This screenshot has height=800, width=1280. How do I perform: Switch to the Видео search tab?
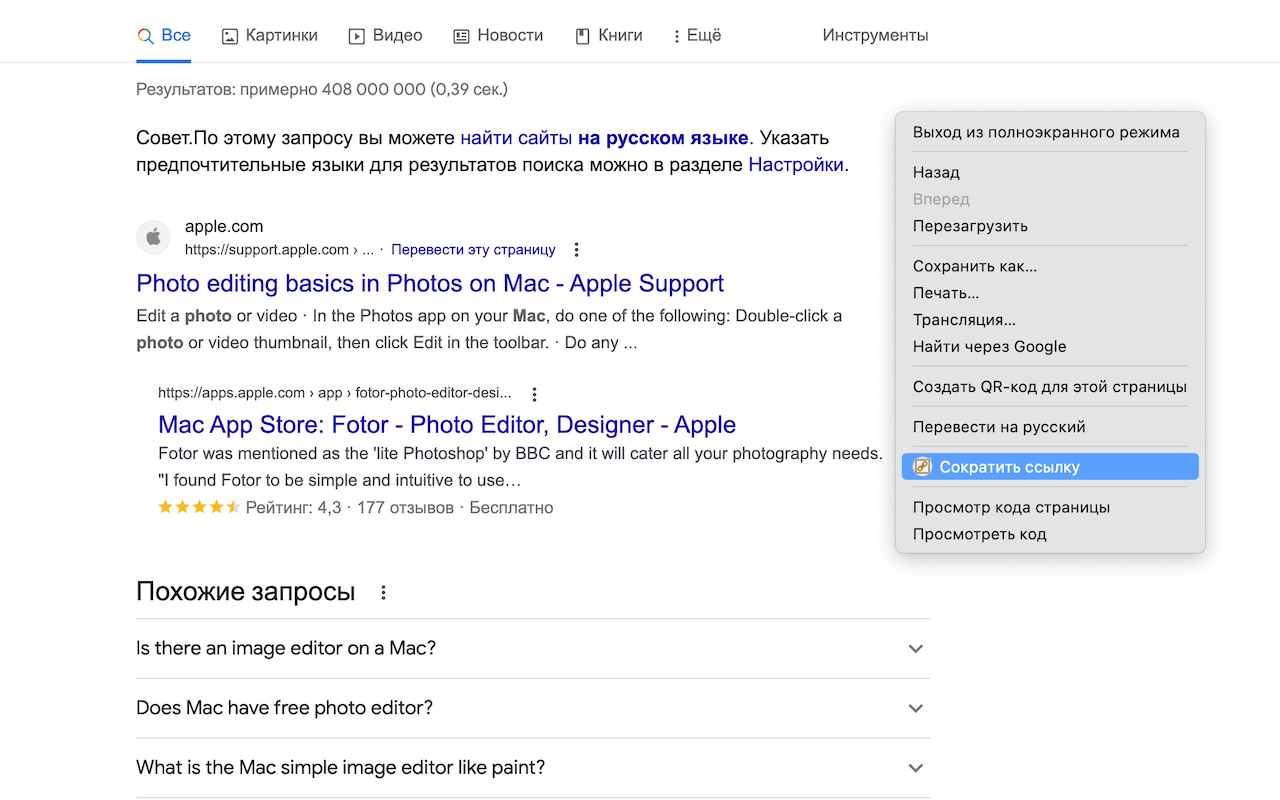pyautogui.click(x=385, y=36)
